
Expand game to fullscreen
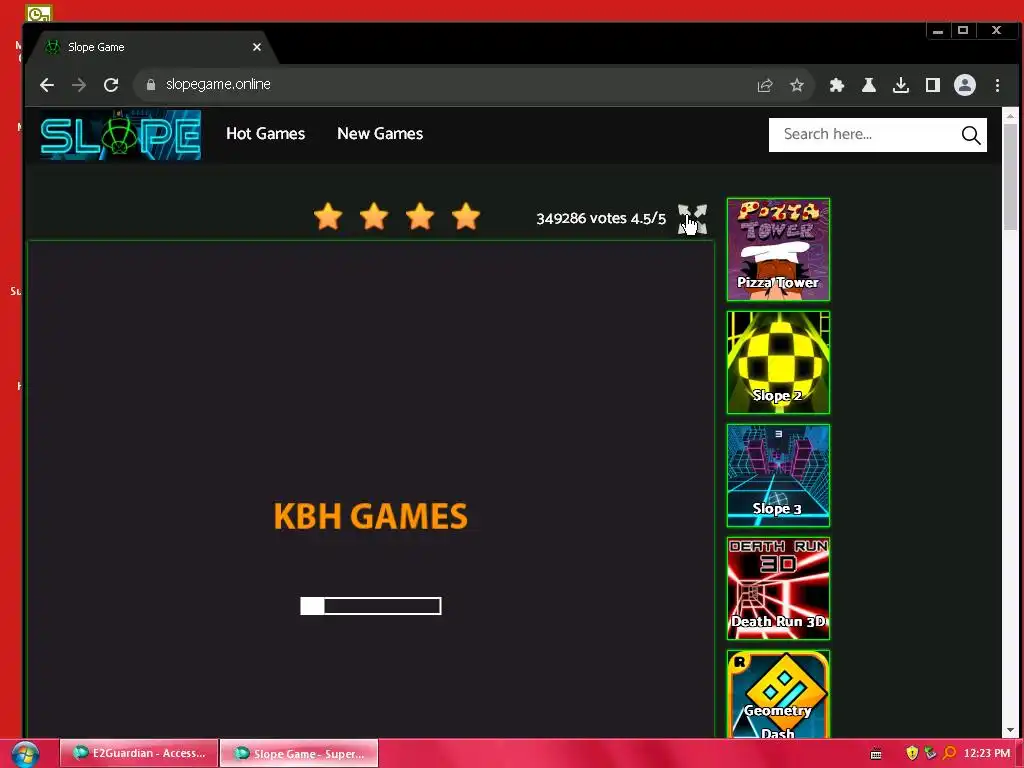[692, 219]
